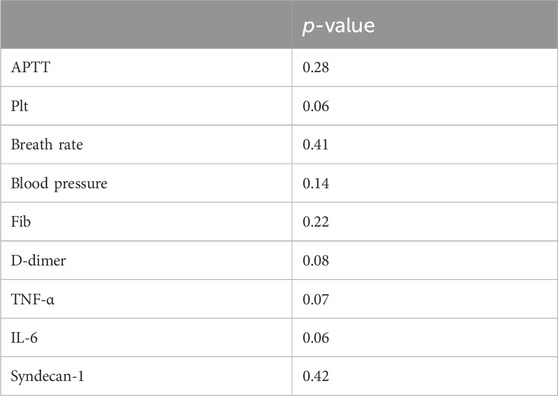Screen dimensions: 558x396
Task: Click the p-value column header
Action: 338,26
